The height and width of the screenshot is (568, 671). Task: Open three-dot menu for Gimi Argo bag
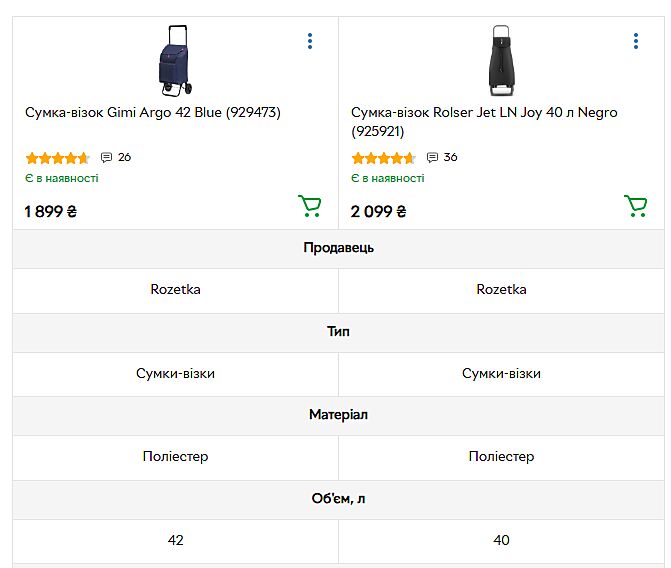310,41
